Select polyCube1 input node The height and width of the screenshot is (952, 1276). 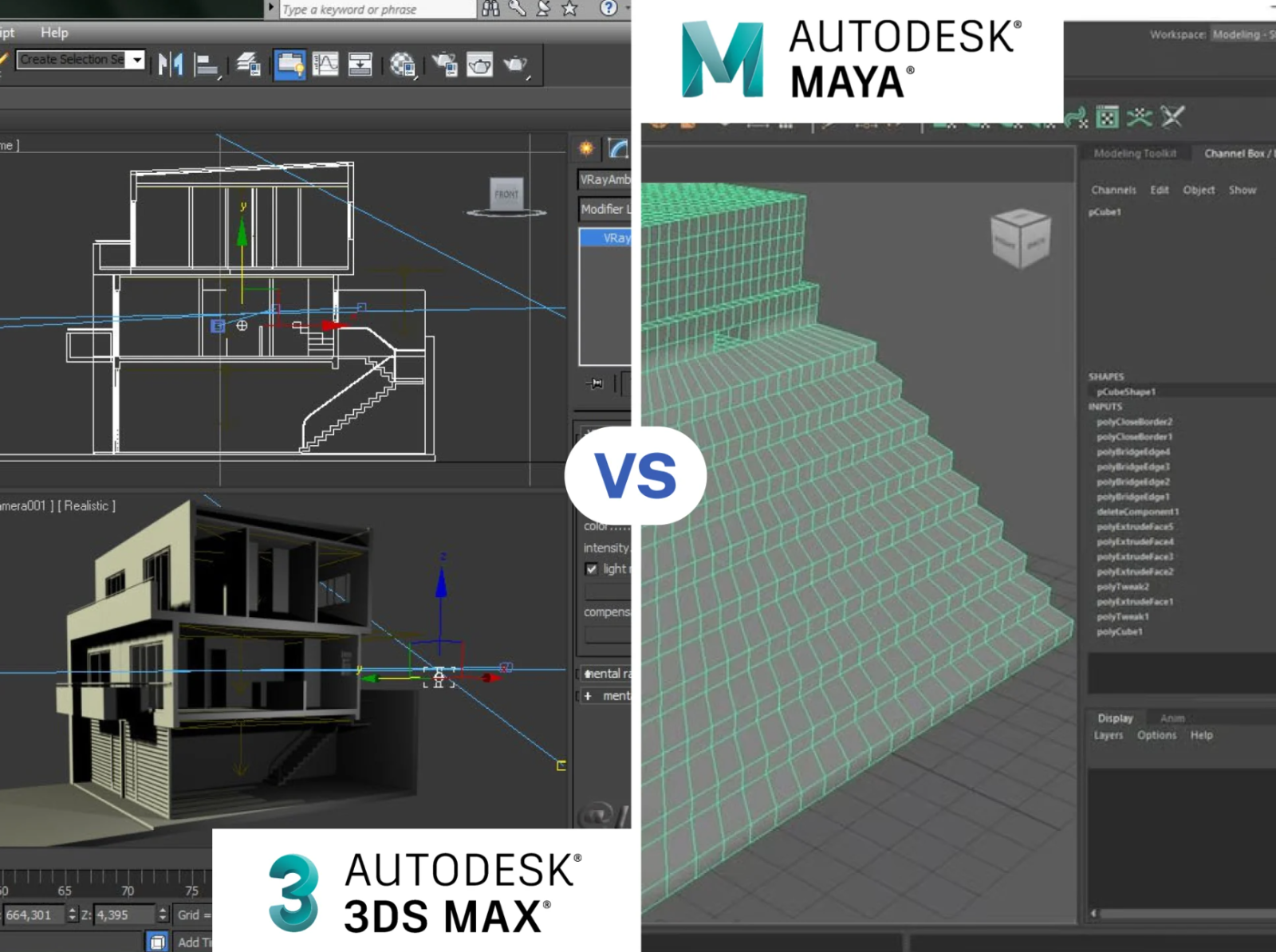(1120, 631)
